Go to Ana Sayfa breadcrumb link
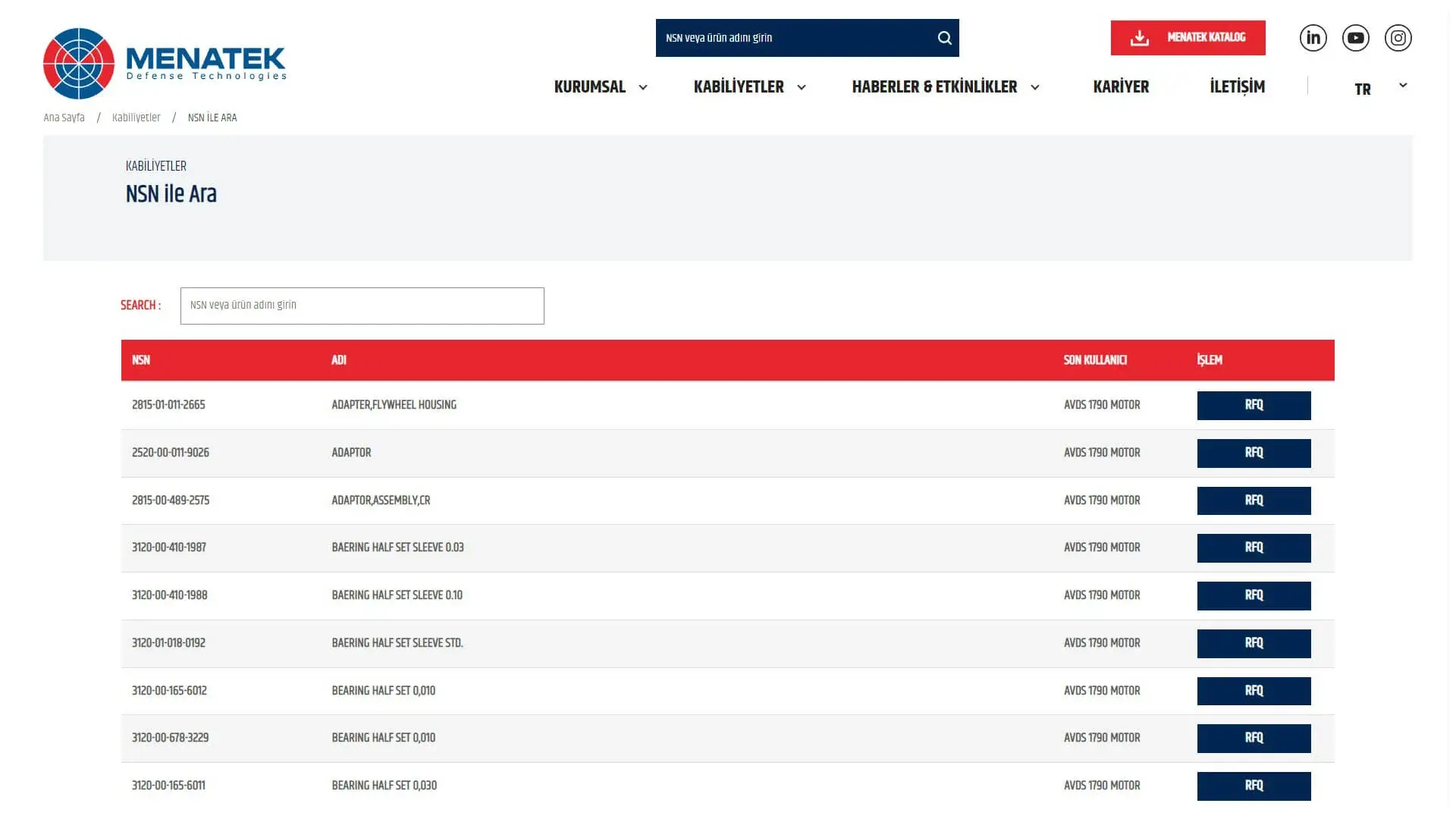Viewport: 1456px width, 819px height. tap(64, 118)
